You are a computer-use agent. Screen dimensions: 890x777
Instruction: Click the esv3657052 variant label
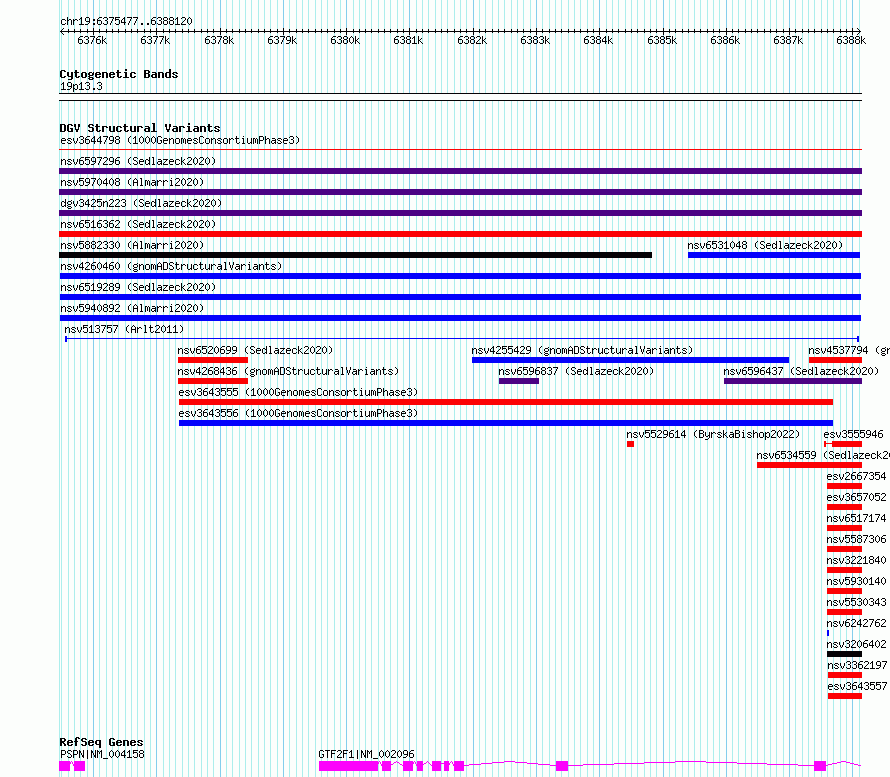pos(856,497)
